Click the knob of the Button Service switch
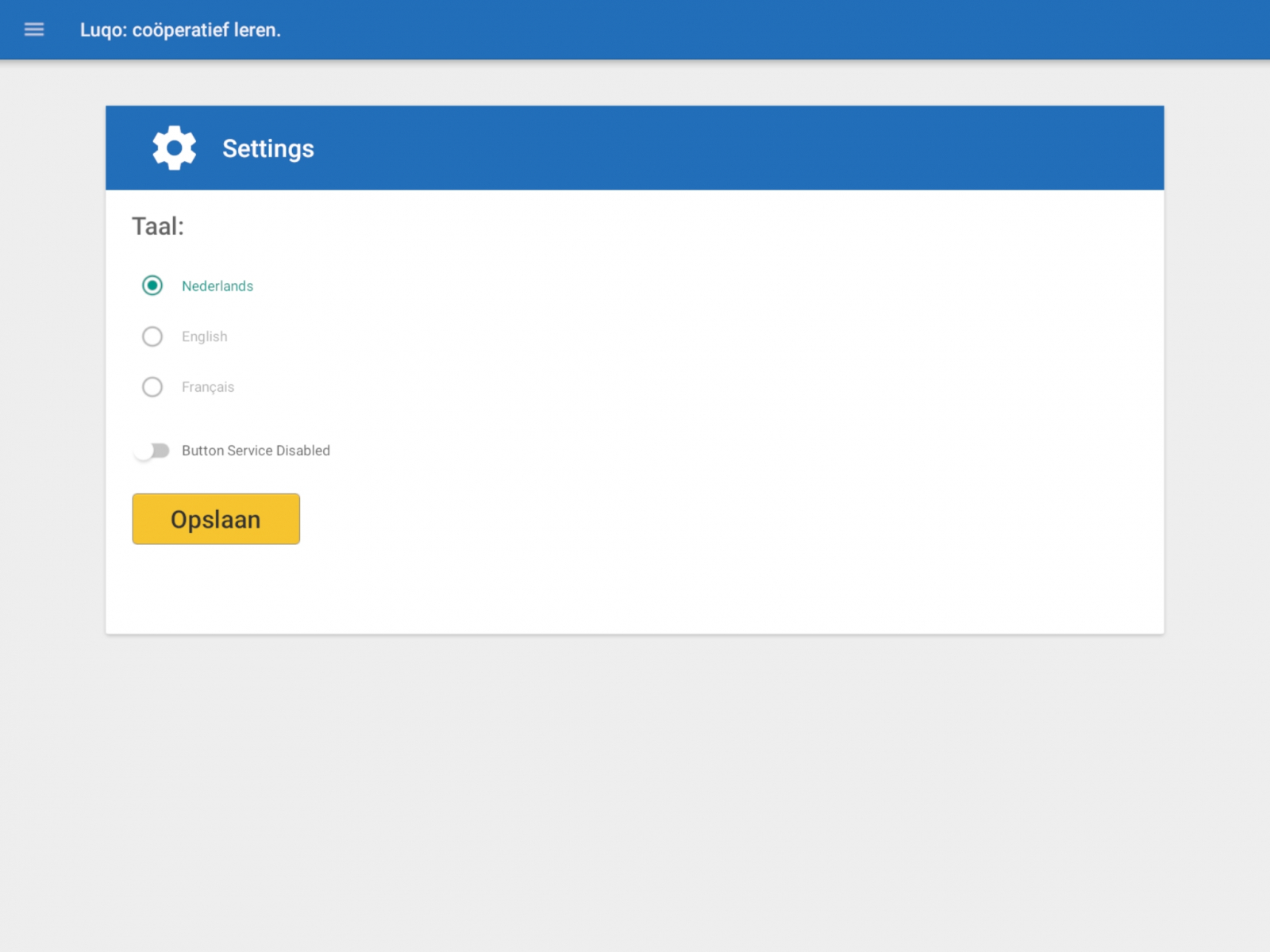 pyautogui.click(x=144, y=451)
